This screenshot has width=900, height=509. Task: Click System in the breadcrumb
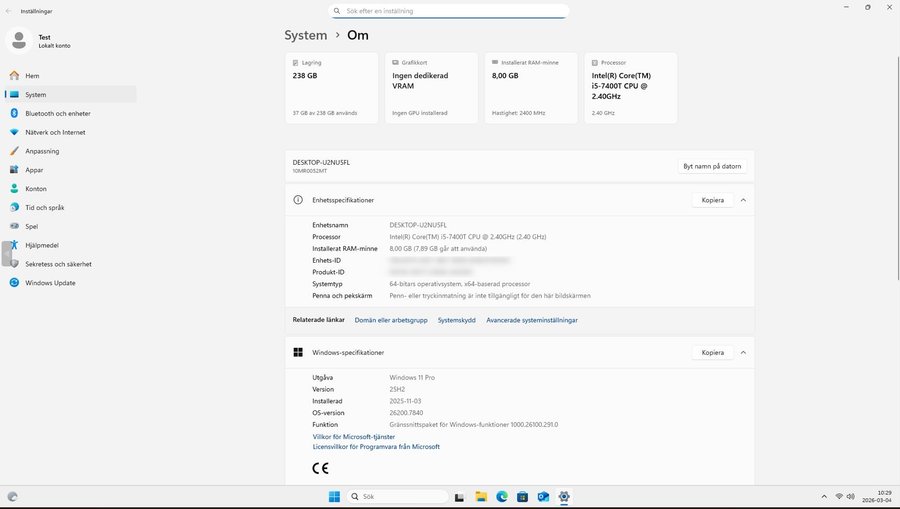coord(305,35)
